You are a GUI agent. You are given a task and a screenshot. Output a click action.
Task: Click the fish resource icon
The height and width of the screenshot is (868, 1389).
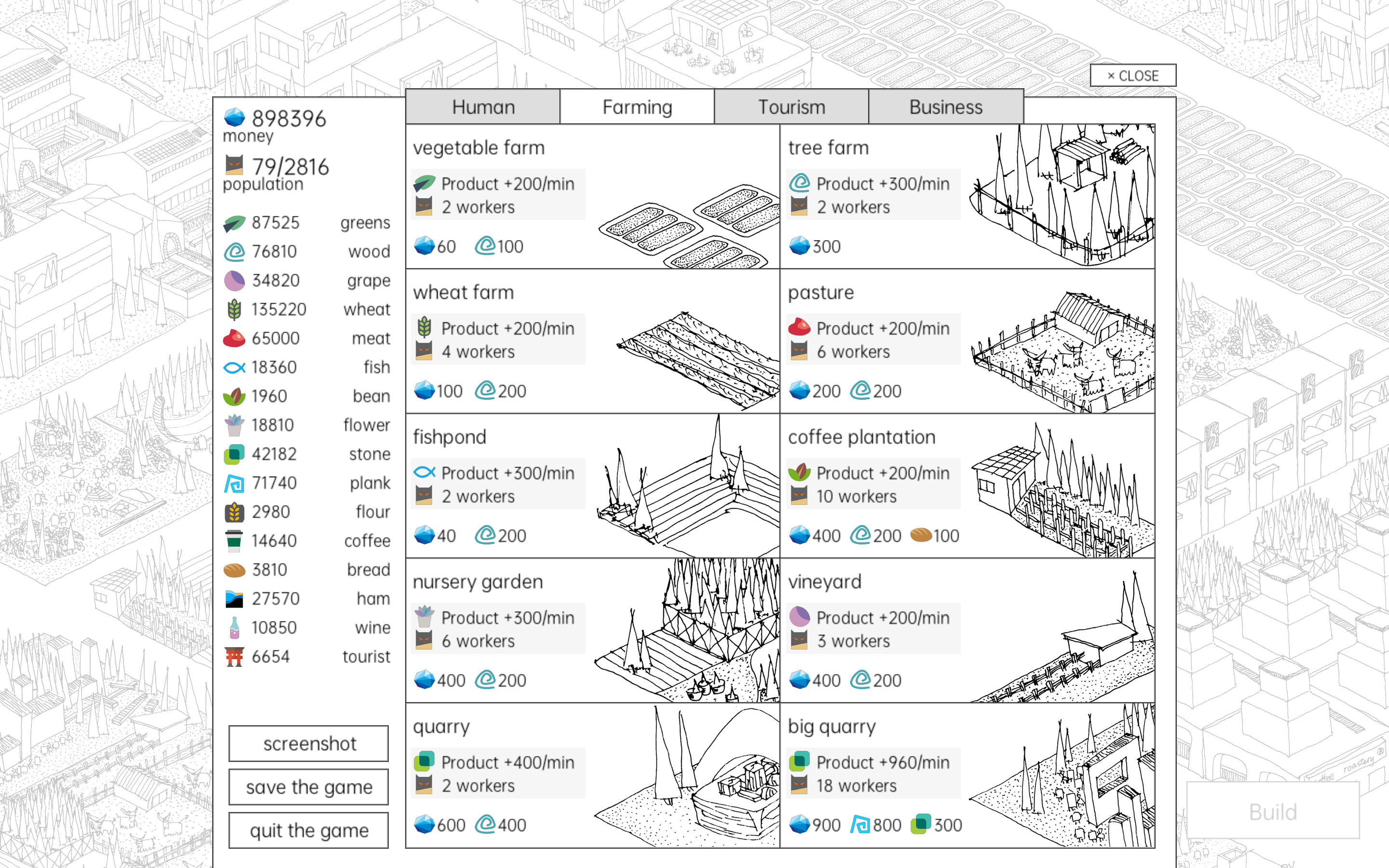234,367
